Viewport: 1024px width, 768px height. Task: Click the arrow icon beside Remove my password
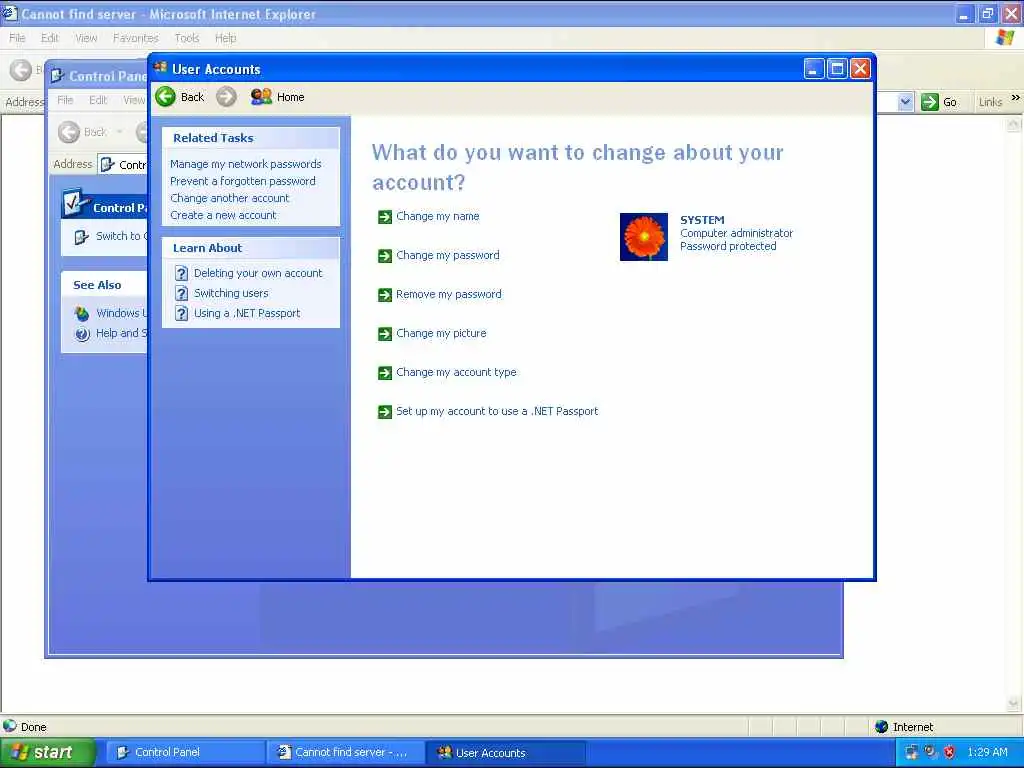click(x=385, y=295)
